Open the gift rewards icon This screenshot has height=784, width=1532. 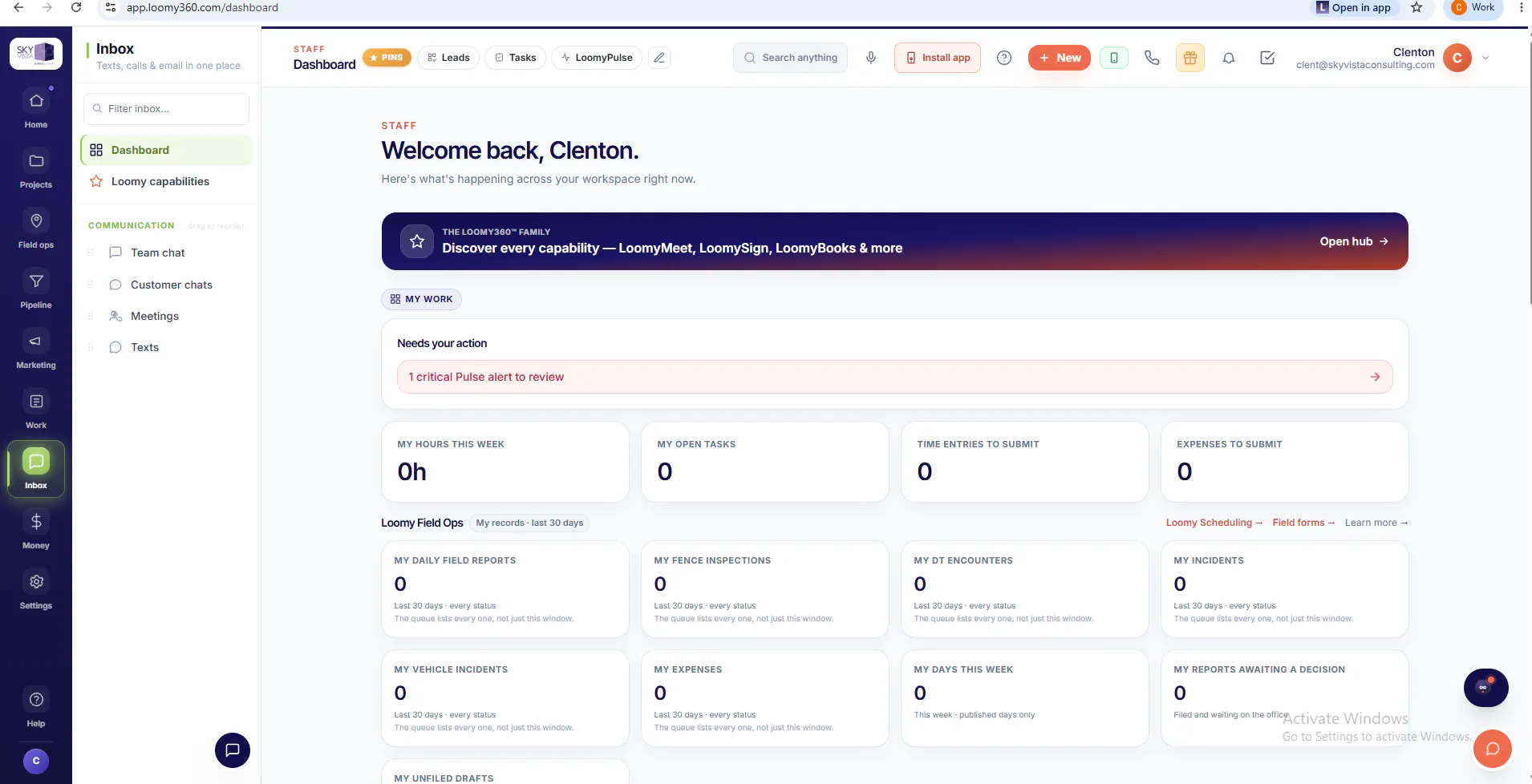tap(1190, 58)
